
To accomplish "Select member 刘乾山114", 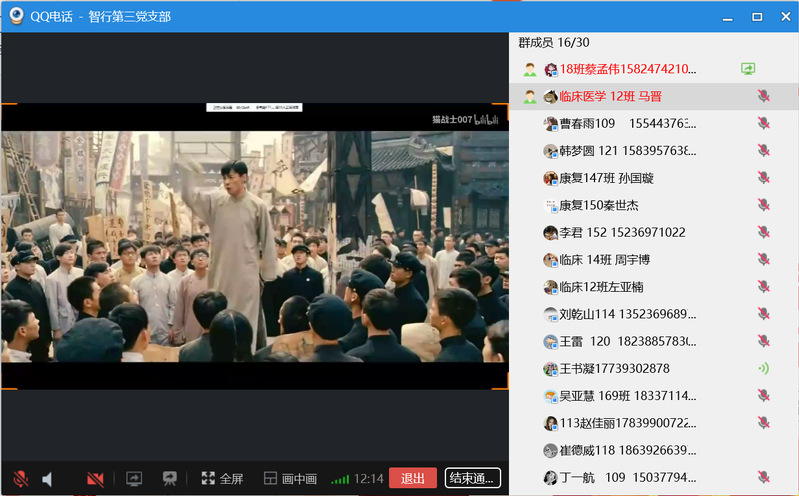I will point(654,314).
